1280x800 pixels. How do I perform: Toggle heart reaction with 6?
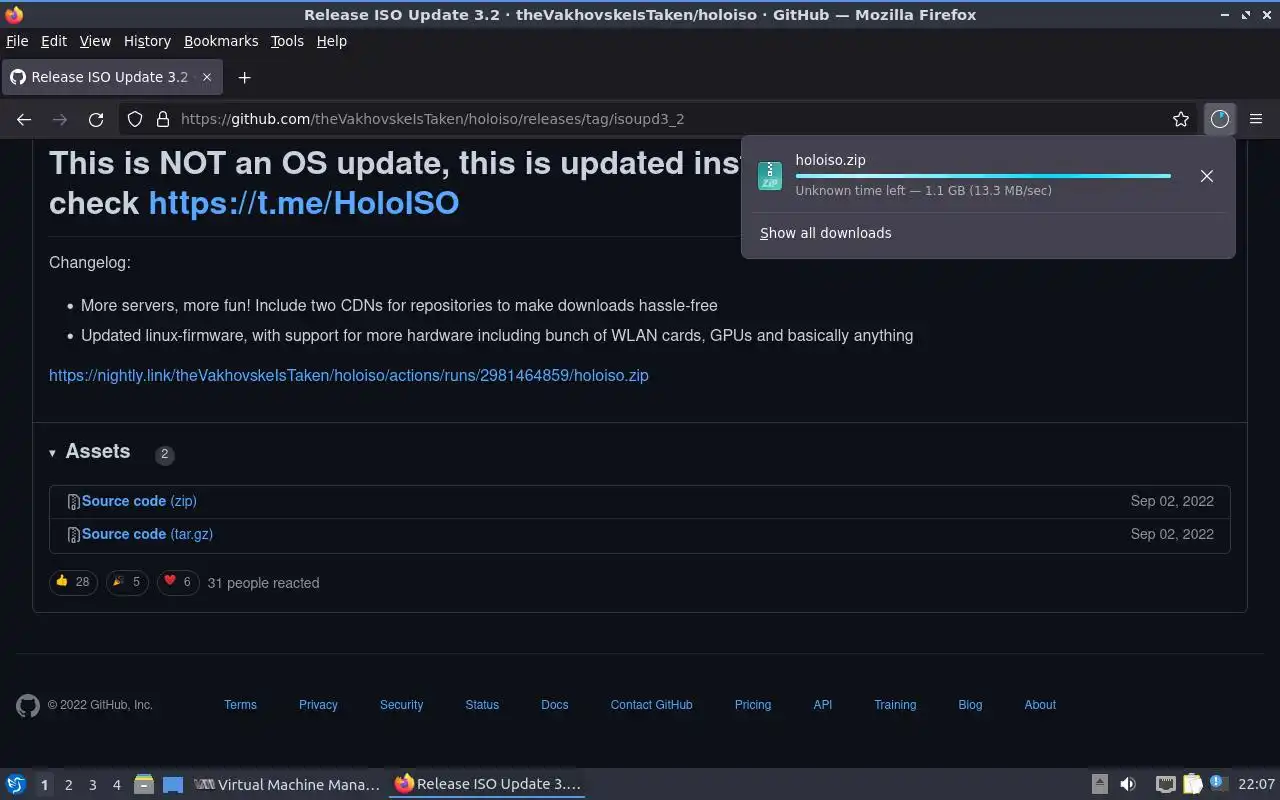178,582
